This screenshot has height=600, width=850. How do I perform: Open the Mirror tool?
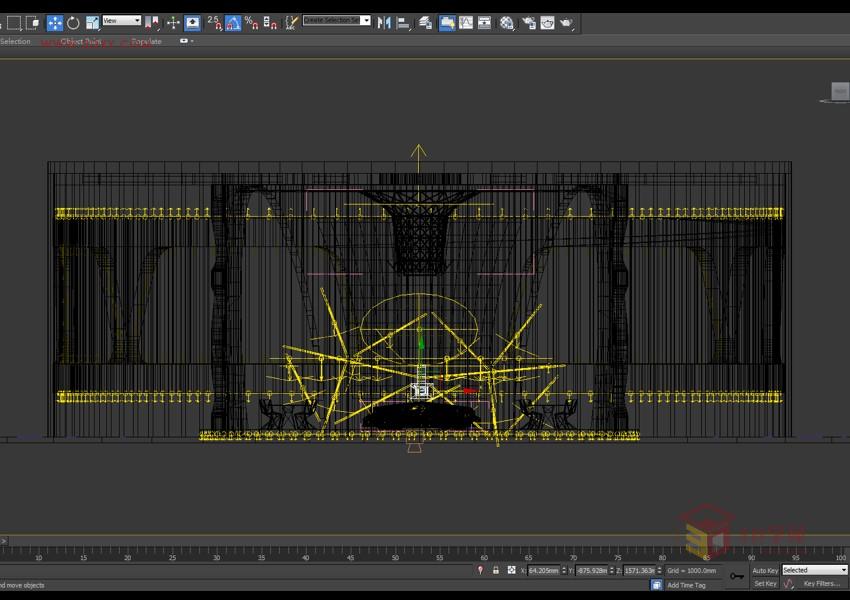tap(385, 19)
